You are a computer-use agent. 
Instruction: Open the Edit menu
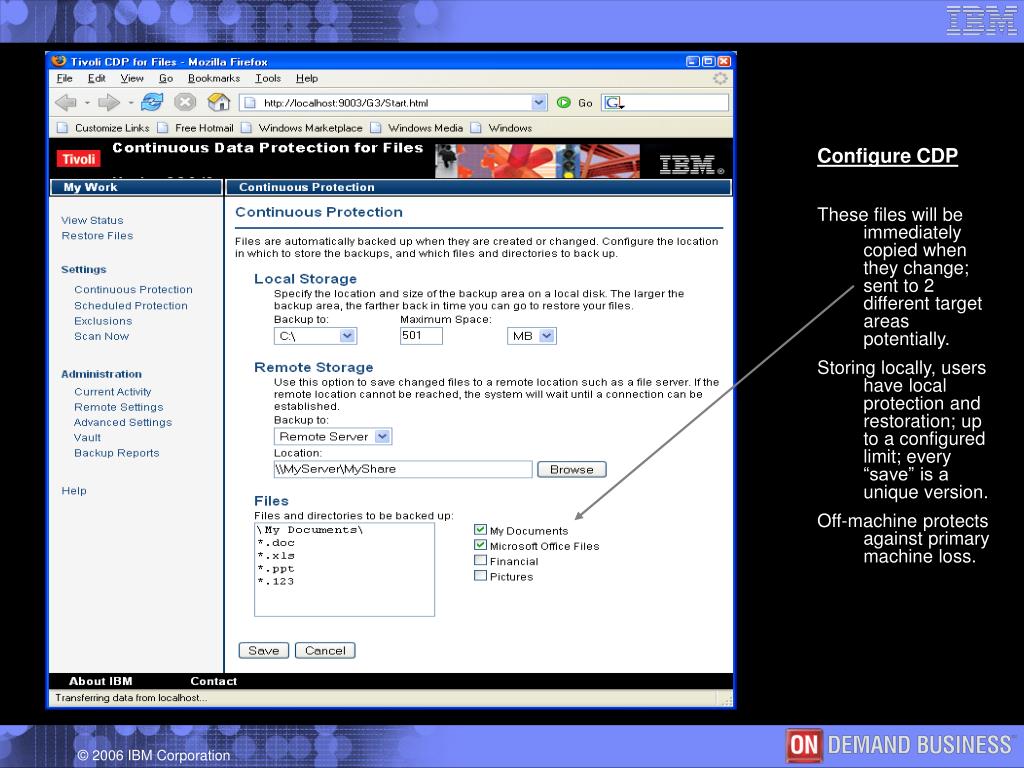(x=97, y=78)
